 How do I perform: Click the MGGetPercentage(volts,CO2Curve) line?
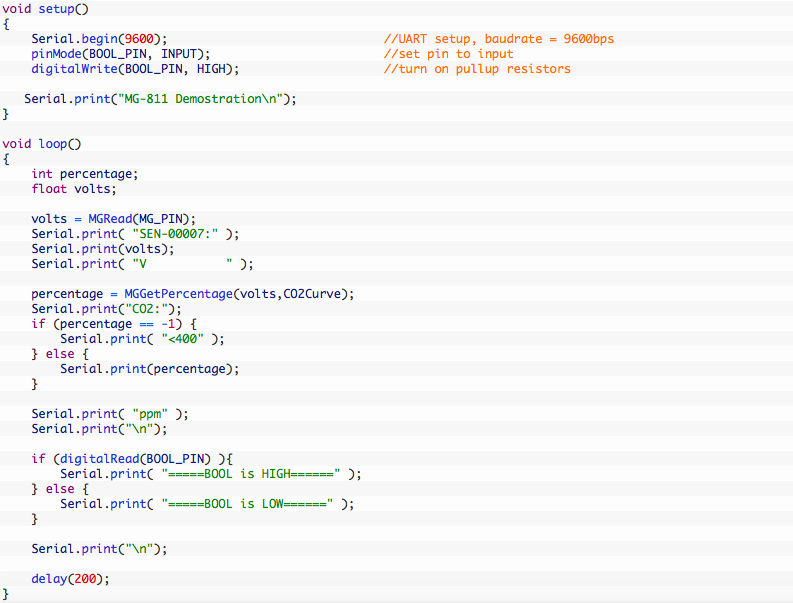193,294
